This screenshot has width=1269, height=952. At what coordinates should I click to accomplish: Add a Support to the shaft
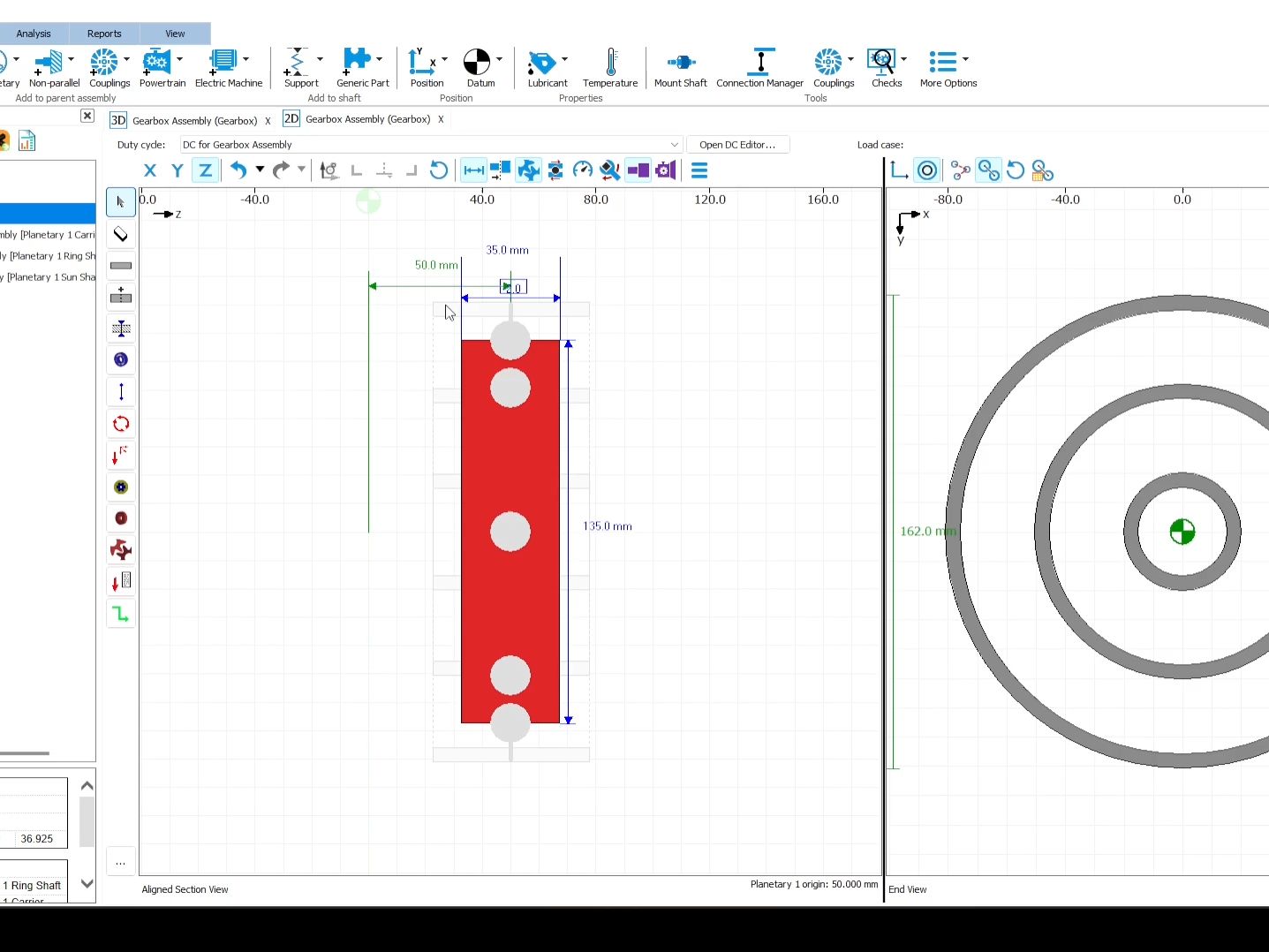pos(296,61)
